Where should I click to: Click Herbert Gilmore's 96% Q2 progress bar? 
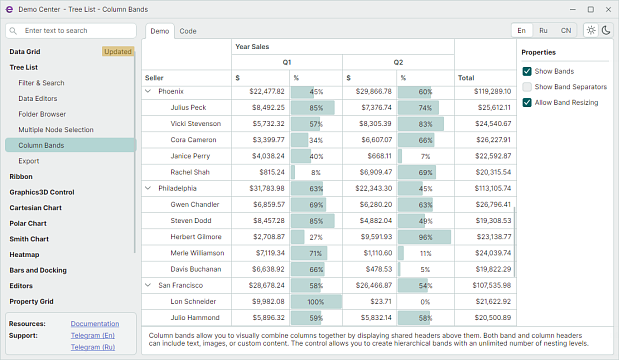click(424, 237)
